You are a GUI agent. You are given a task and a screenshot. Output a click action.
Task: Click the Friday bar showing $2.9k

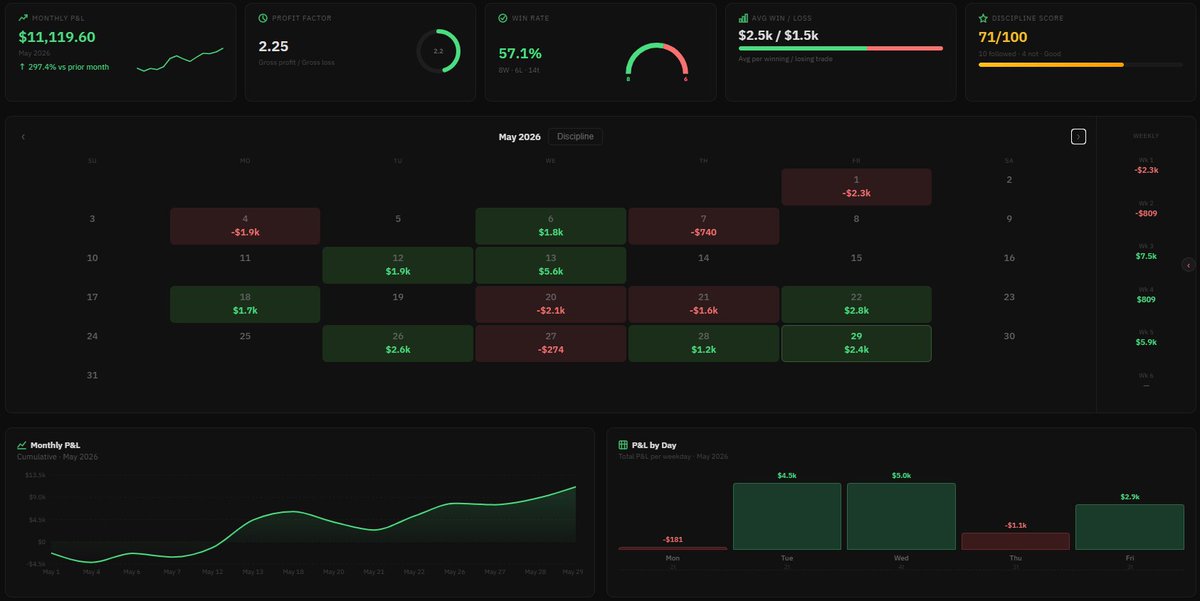(x=1130, y=527)
